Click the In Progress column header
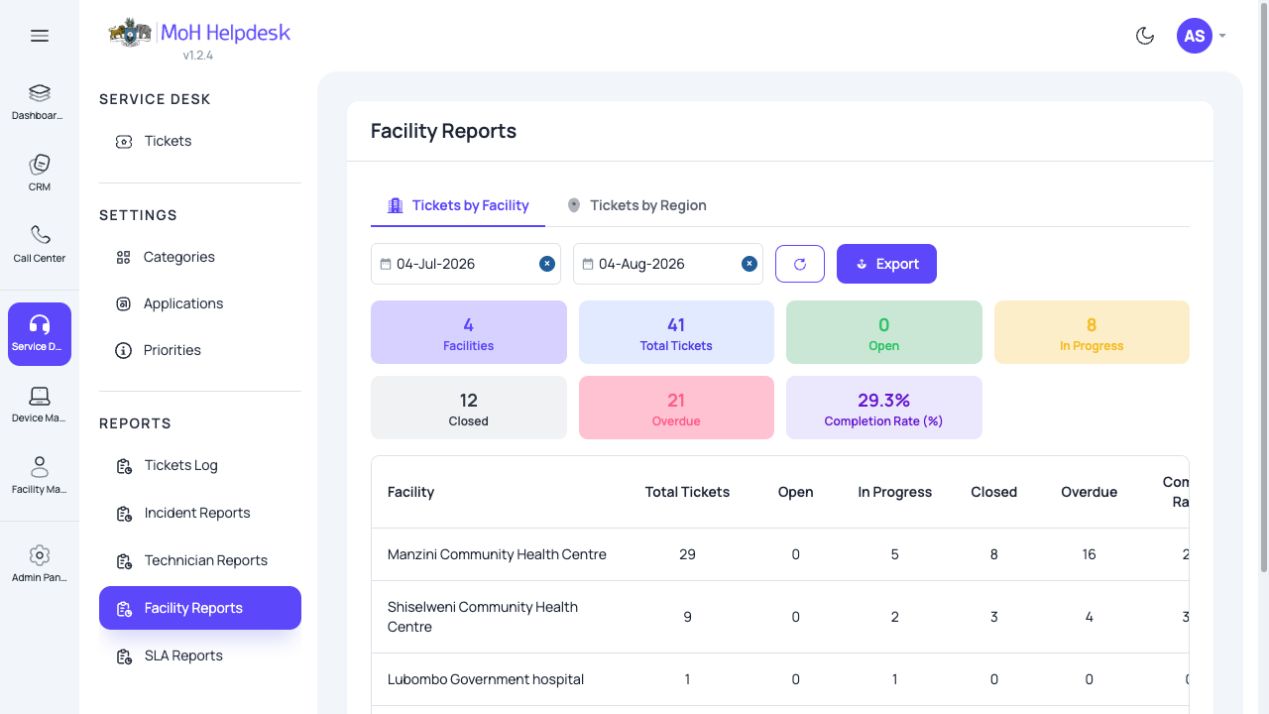 (895, 492)
